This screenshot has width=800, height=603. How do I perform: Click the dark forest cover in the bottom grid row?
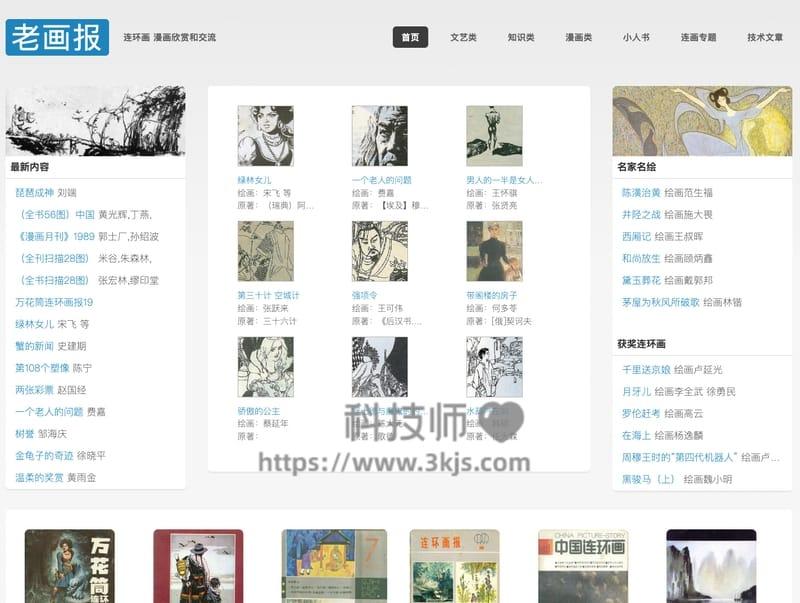[380, 367]
